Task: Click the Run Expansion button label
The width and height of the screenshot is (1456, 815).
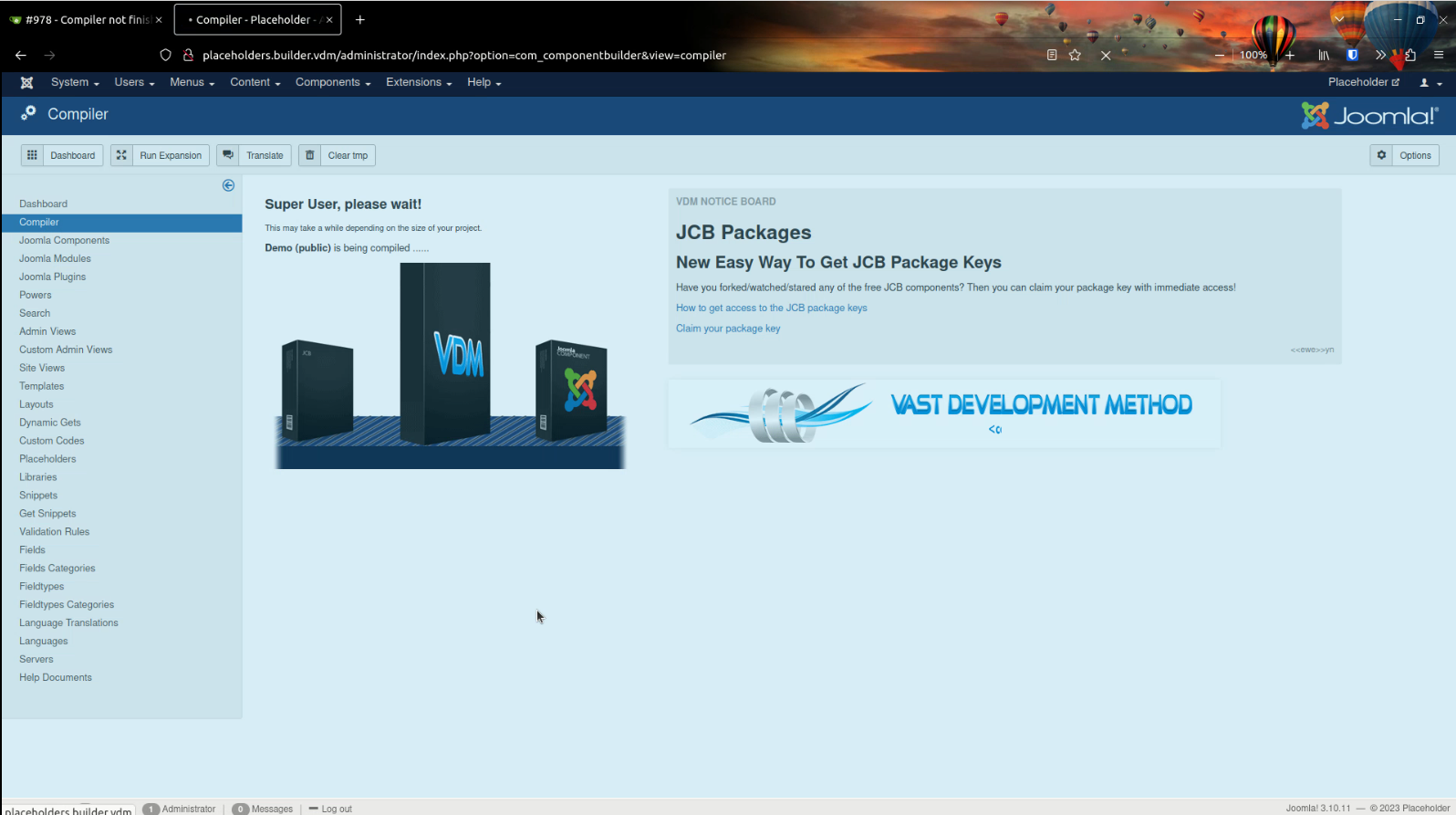Action: point(171,155)
